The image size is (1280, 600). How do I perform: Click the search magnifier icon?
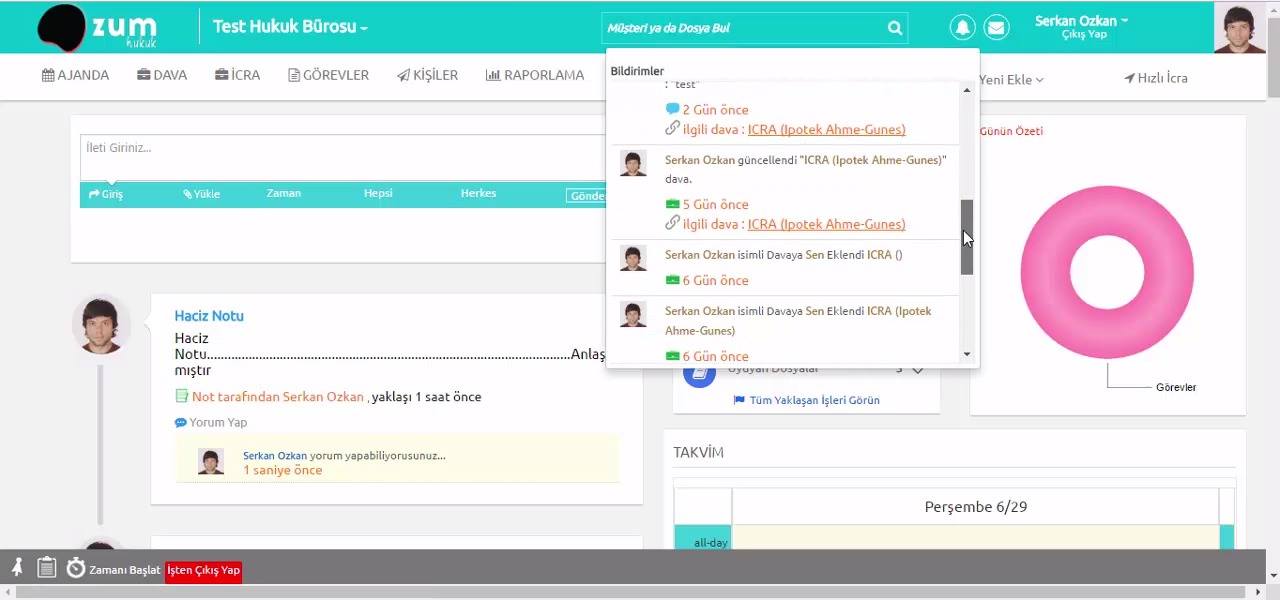coord(895,28)
